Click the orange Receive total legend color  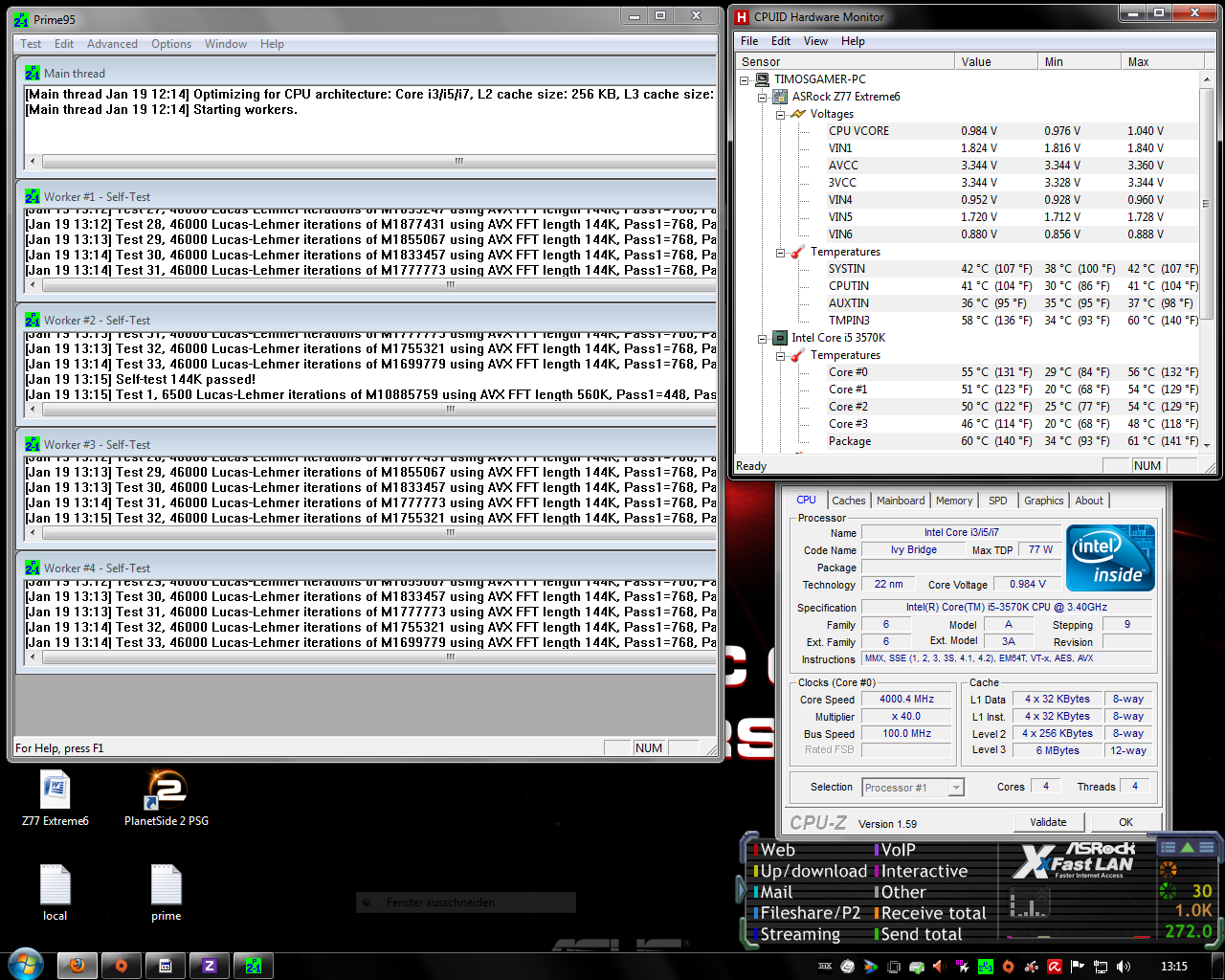(876, 913)
